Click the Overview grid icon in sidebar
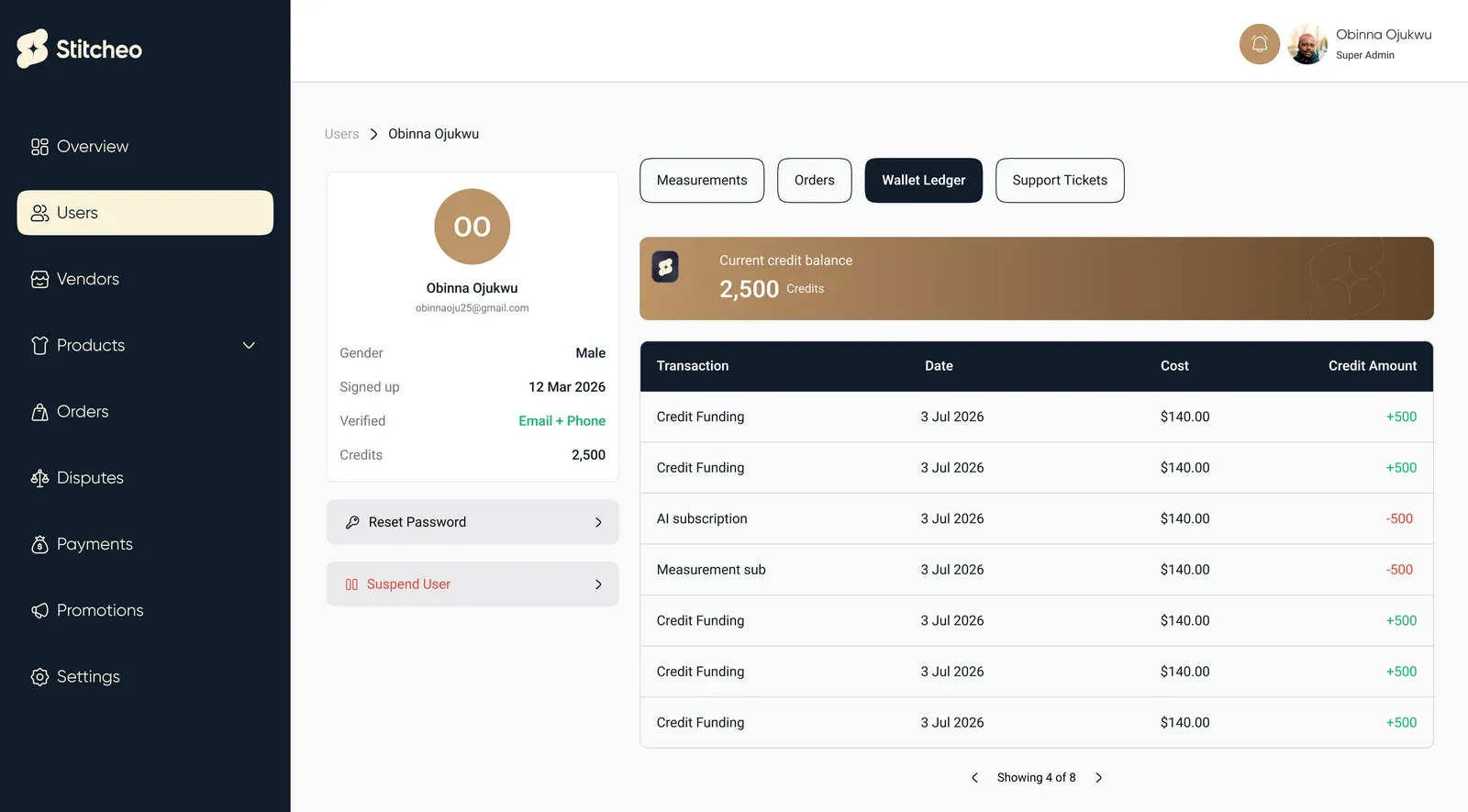This screenshot has height=812, width=1468. 39,147
